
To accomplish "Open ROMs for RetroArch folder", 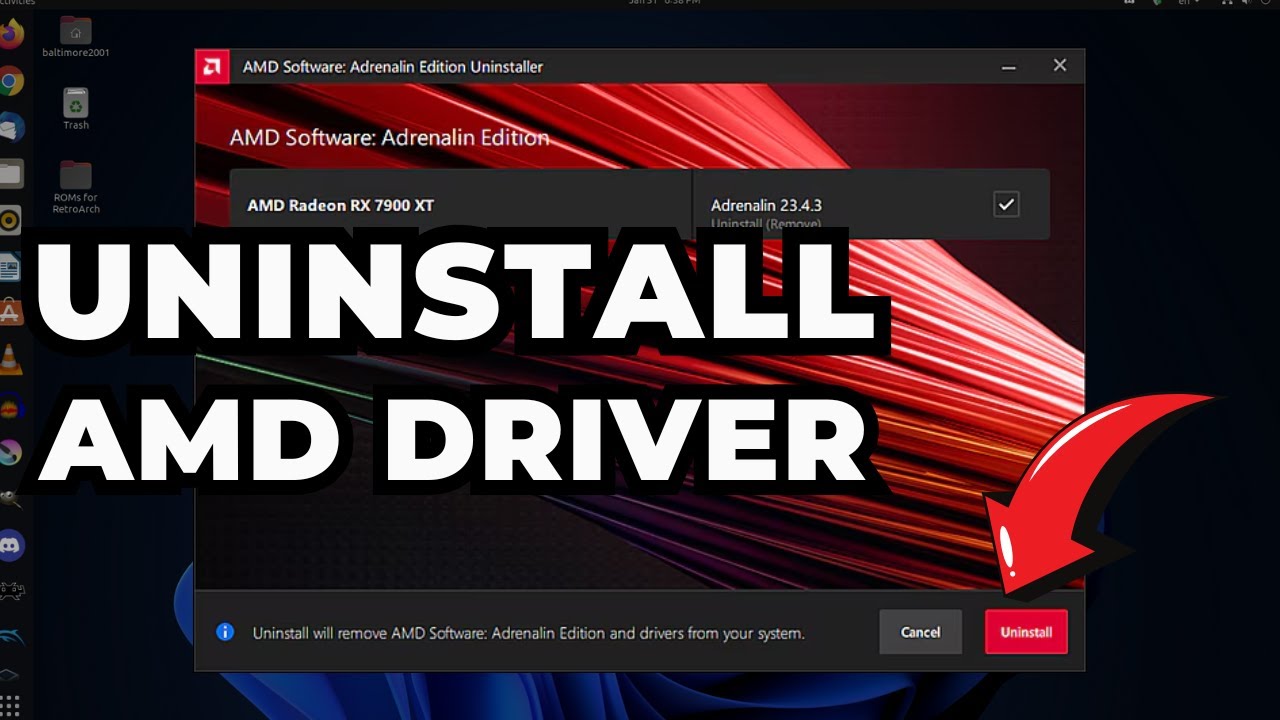I will point(76,186).
